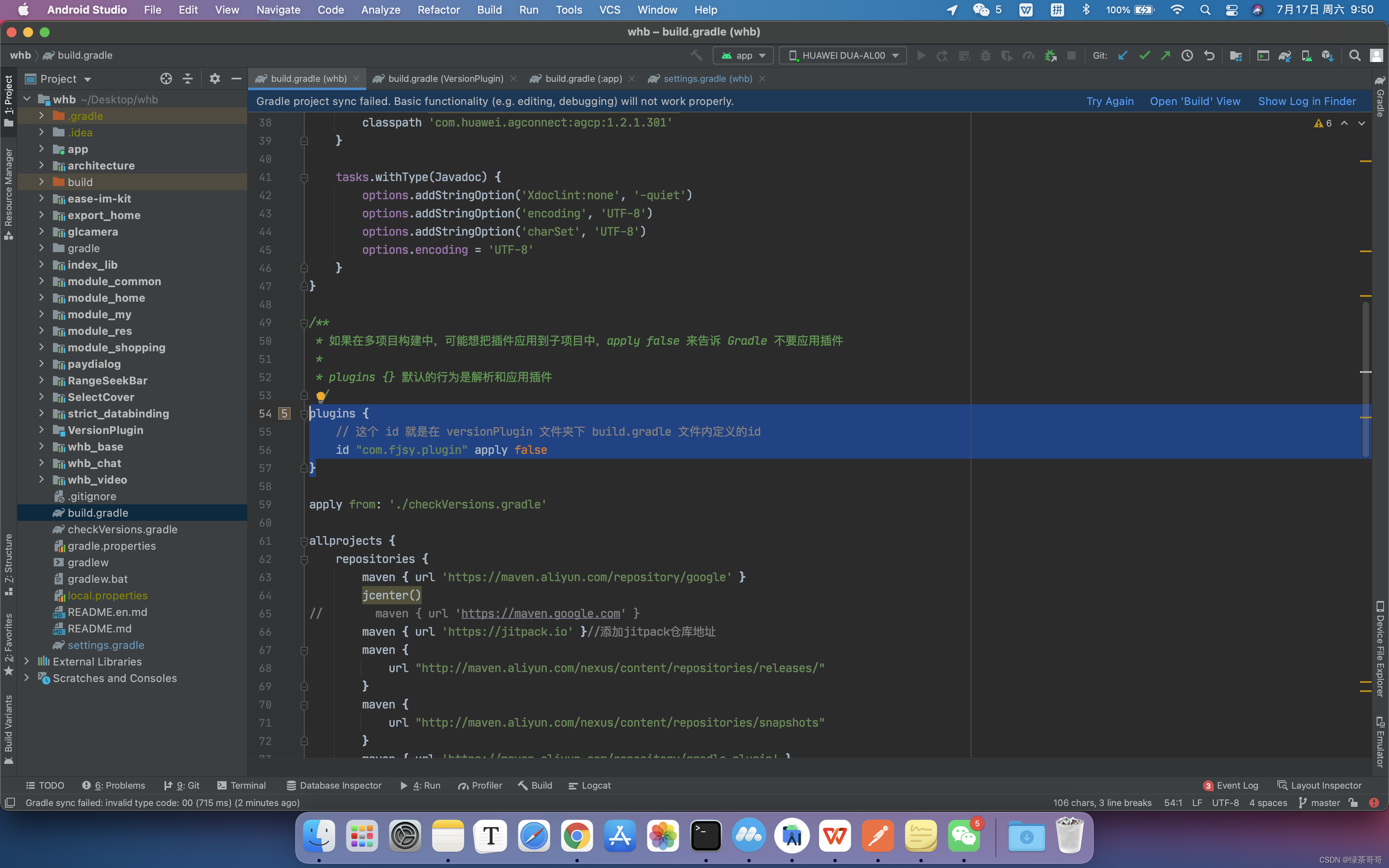Screen dimensions: 1389x868
Task: Click the Make Project hammer icon
Action: [696, 56]
